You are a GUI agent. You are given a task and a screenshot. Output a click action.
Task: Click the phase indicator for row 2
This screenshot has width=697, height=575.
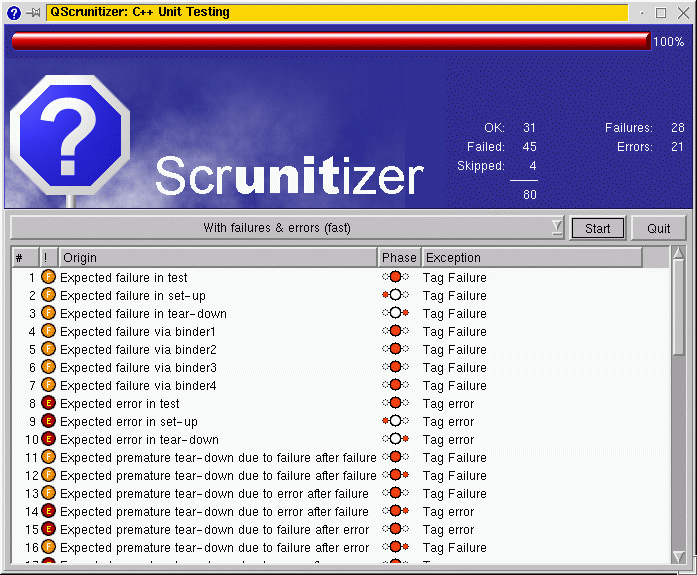click(x=396, y=295)
